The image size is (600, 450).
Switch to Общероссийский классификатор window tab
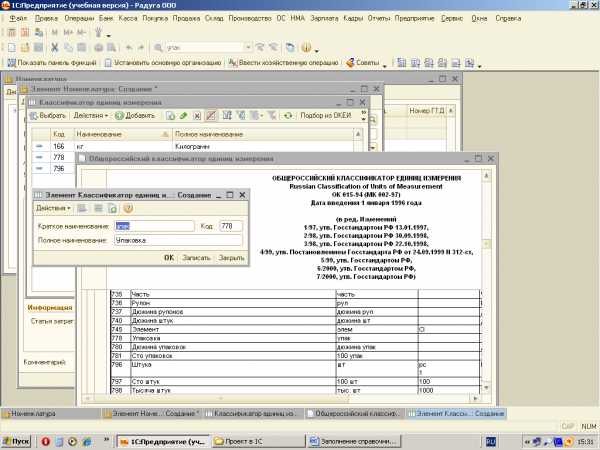coord(354,413)
